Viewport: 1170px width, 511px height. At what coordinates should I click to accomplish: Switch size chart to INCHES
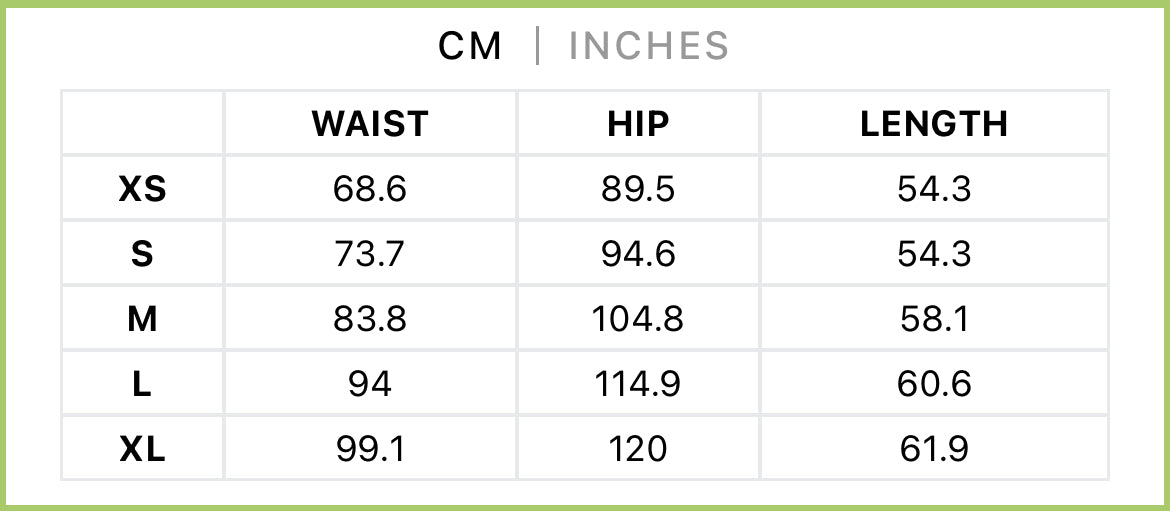[648, 46]
